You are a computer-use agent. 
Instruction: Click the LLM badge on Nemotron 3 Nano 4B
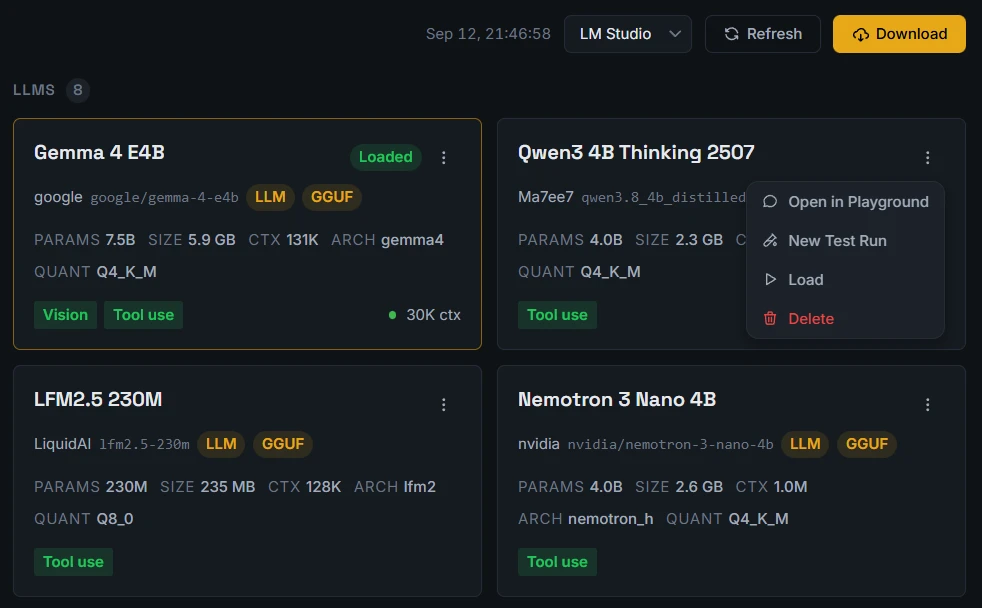805,443
